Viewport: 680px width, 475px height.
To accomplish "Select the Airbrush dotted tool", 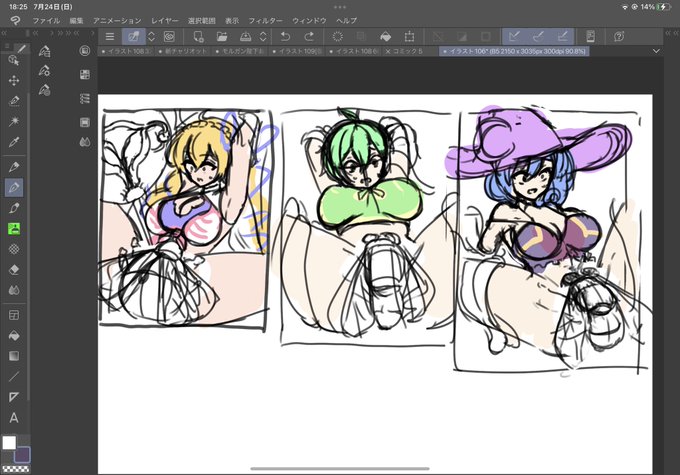I will click(14, 249).
